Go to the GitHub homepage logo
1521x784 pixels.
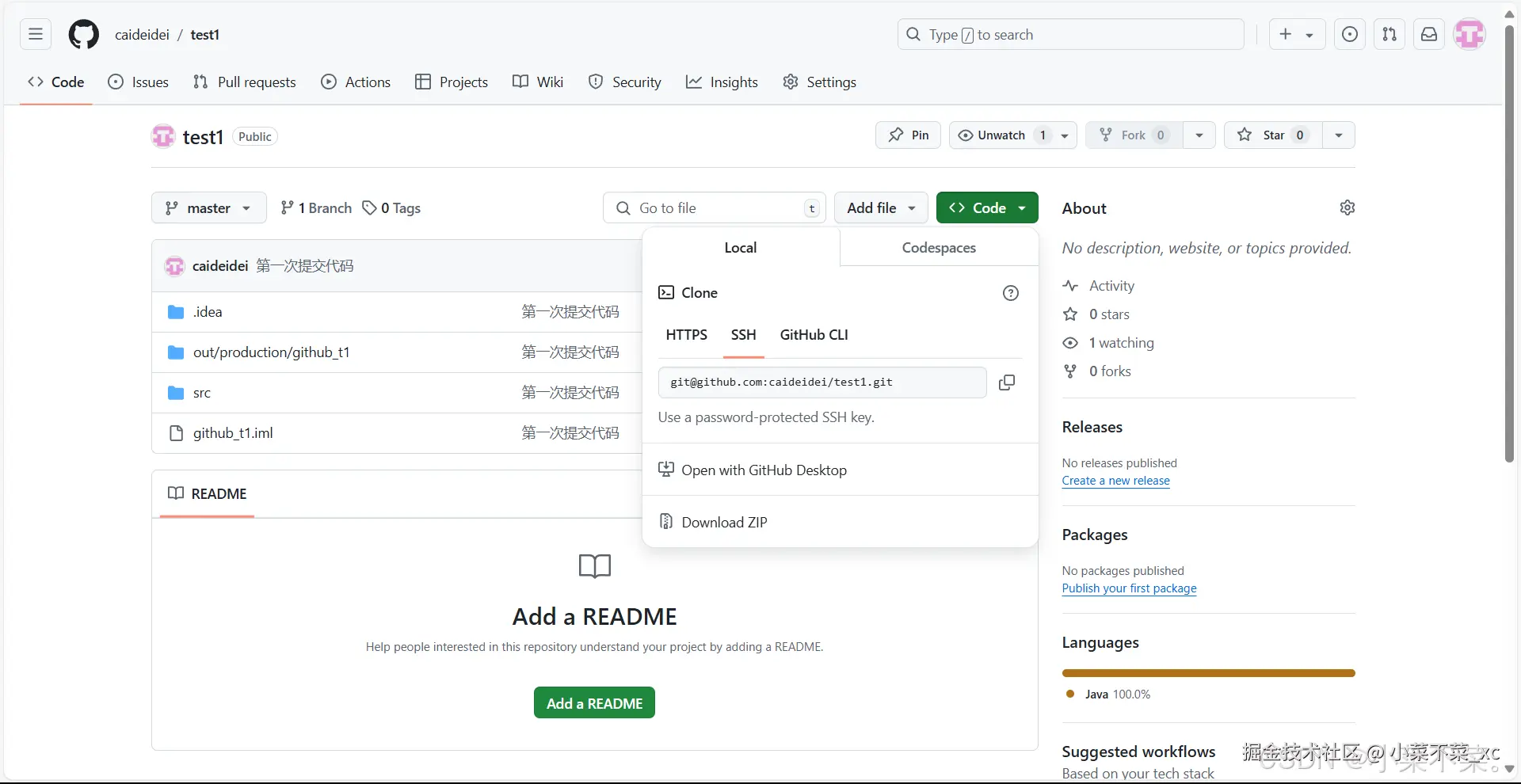click(84, 35)
